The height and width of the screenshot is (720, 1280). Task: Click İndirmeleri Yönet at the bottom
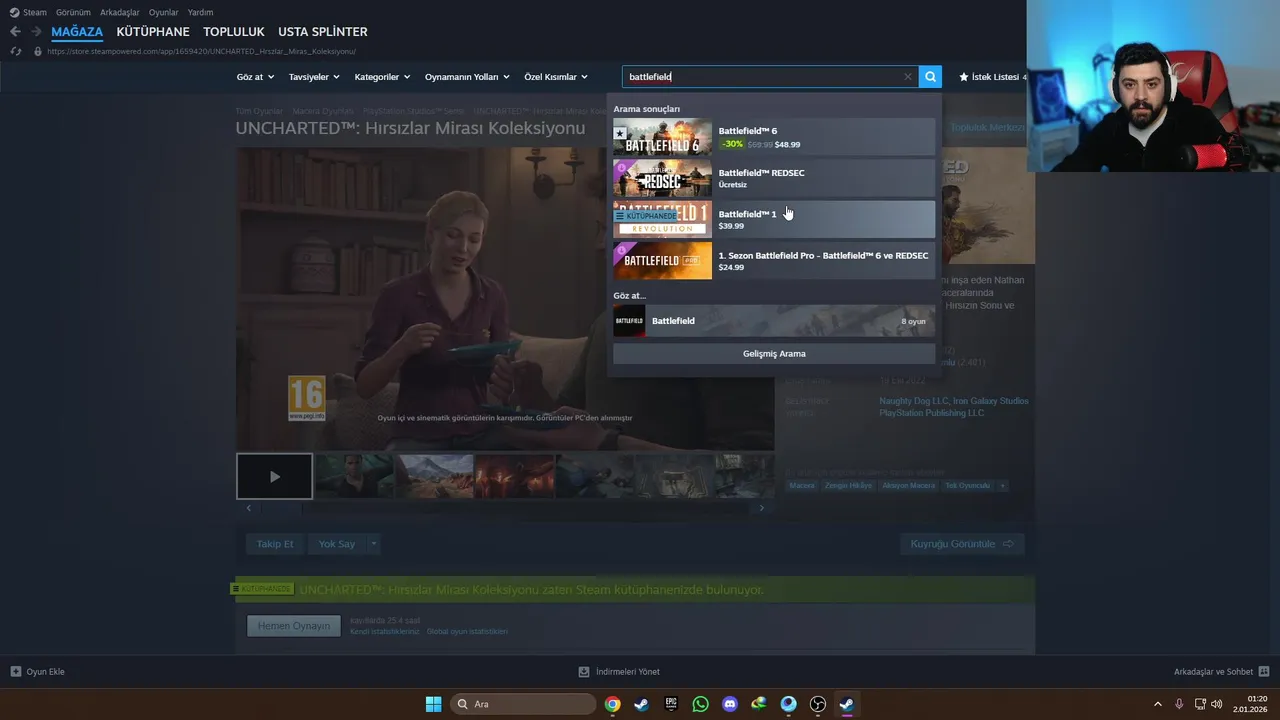click(619, 672)
